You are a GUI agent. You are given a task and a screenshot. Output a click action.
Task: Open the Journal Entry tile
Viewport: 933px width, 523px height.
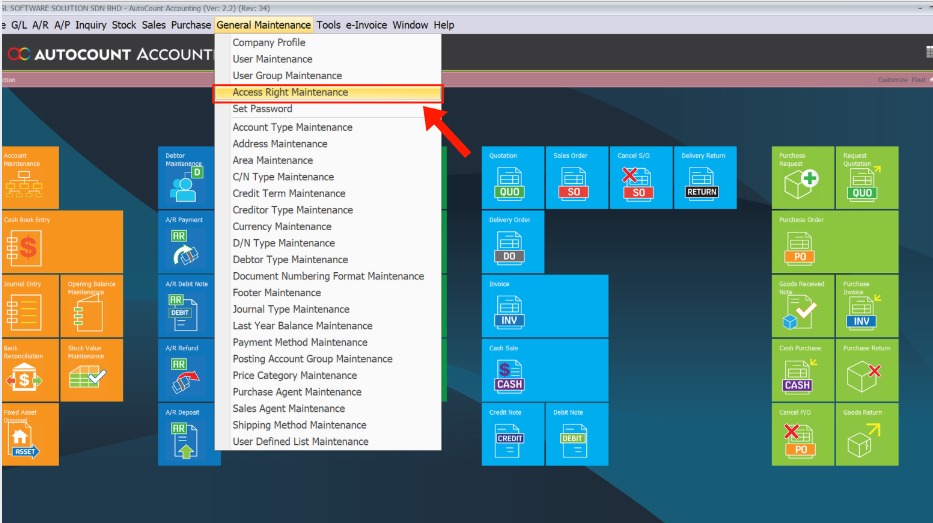click(x=30, y=306)
